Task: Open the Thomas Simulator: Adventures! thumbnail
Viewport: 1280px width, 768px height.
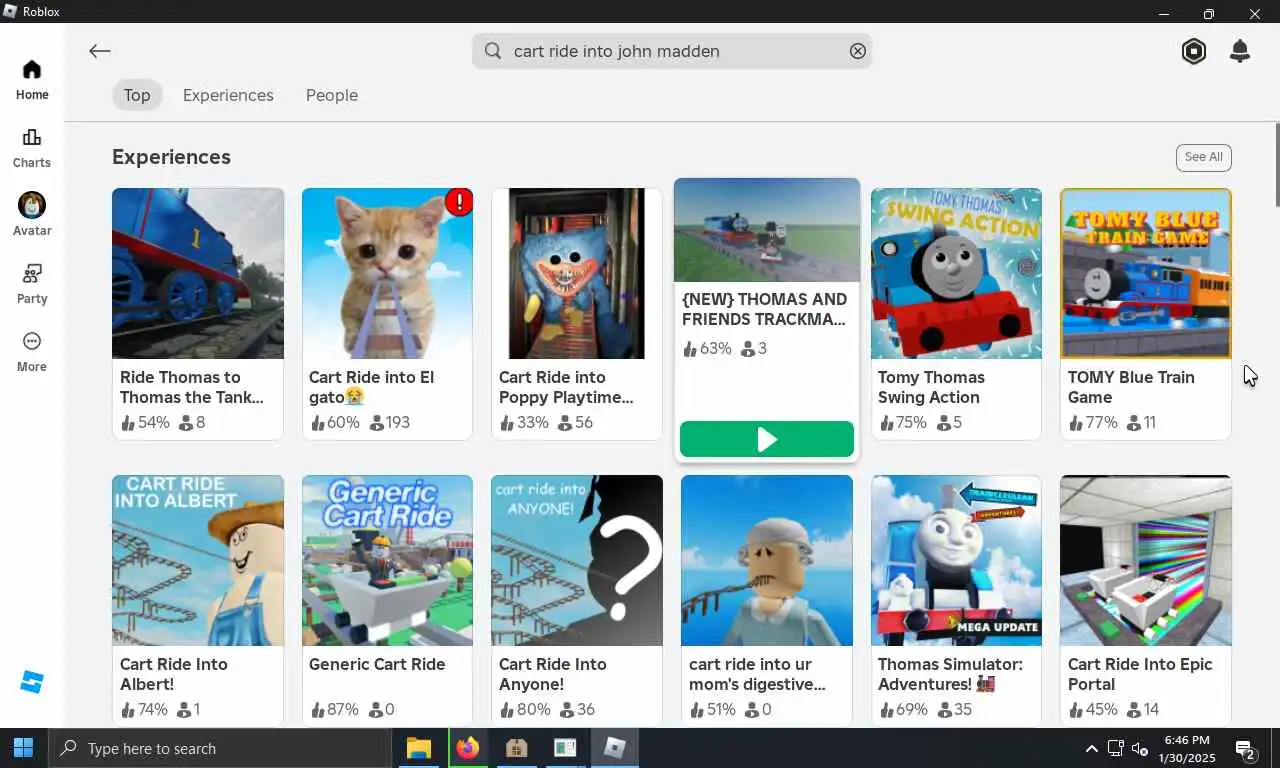Action: [956, 560]
